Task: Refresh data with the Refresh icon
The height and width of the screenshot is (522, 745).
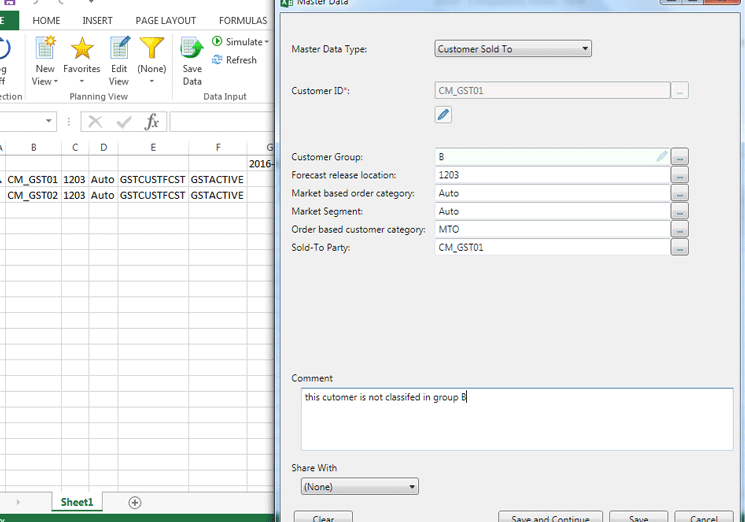Action: (x=234, y=60)
